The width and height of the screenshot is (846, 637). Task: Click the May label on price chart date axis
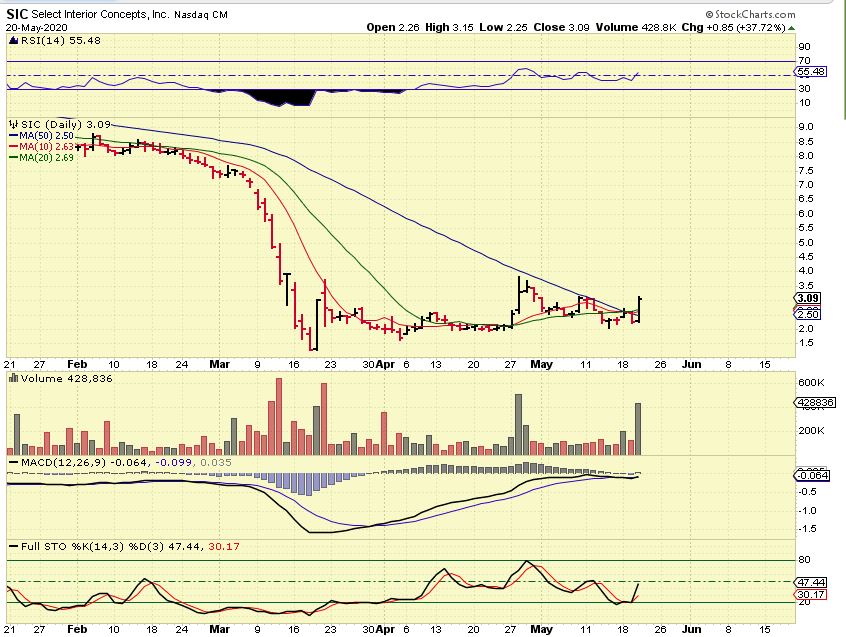click(x=542, y=365)
